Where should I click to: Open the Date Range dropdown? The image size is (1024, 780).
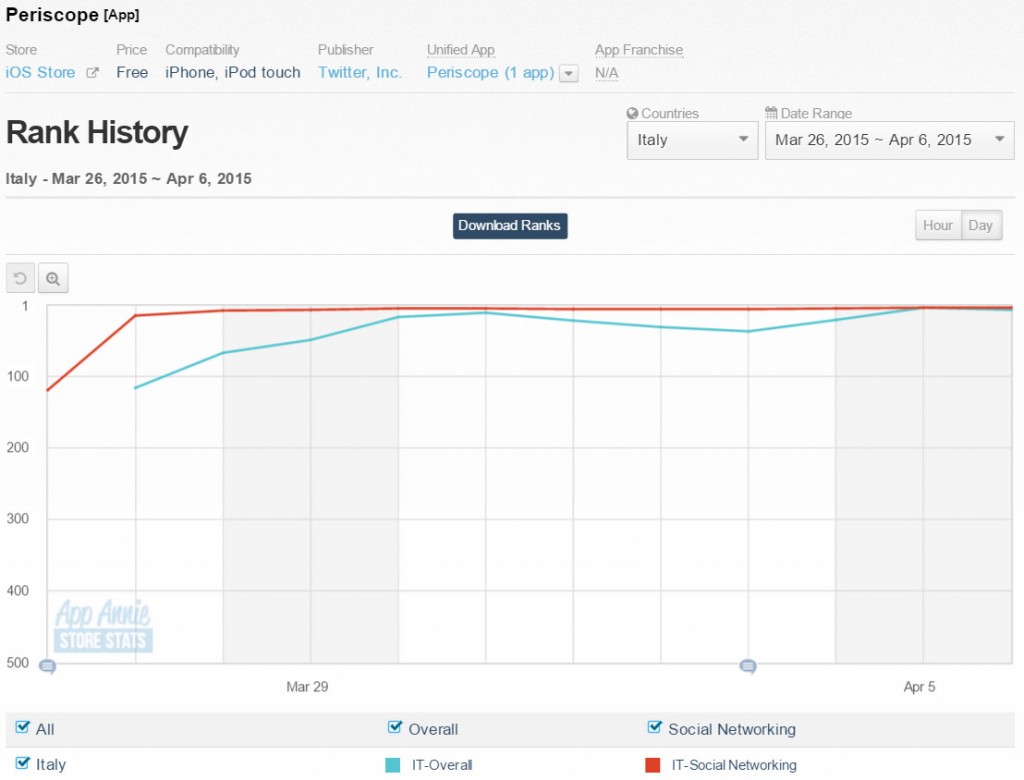[889, 140]
